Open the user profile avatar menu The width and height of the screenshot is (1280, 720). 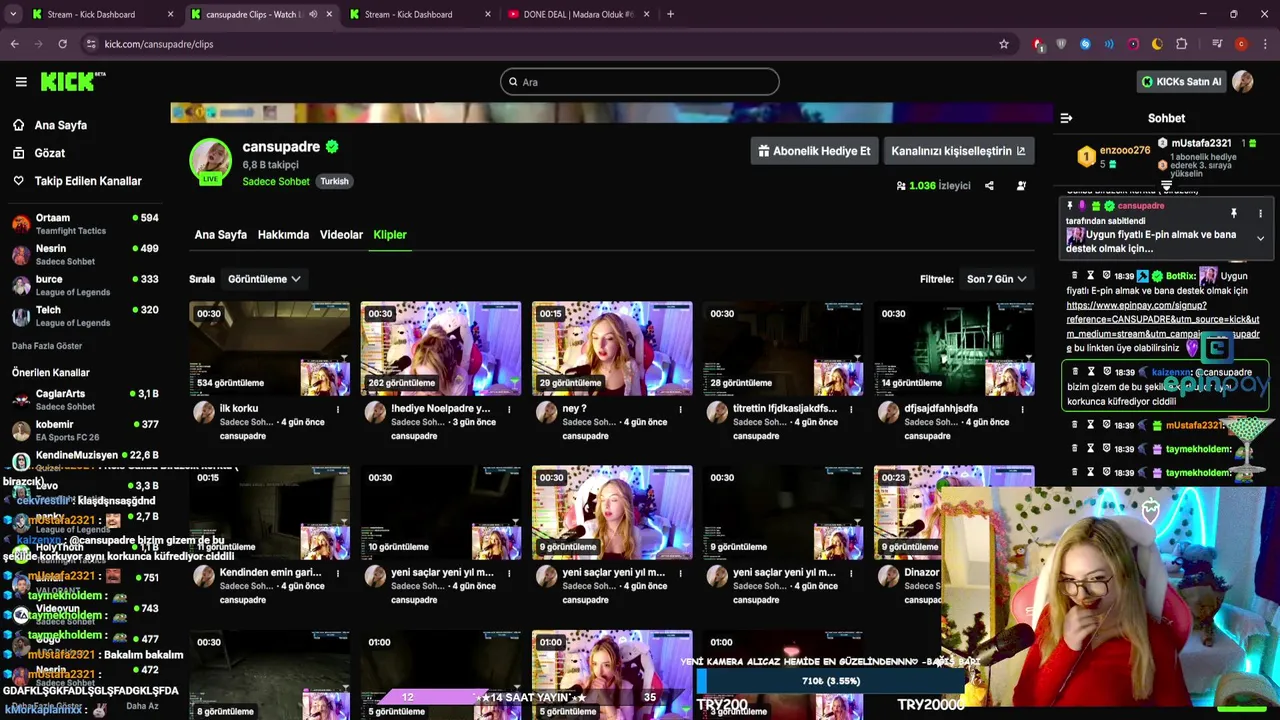(1243, 82)
